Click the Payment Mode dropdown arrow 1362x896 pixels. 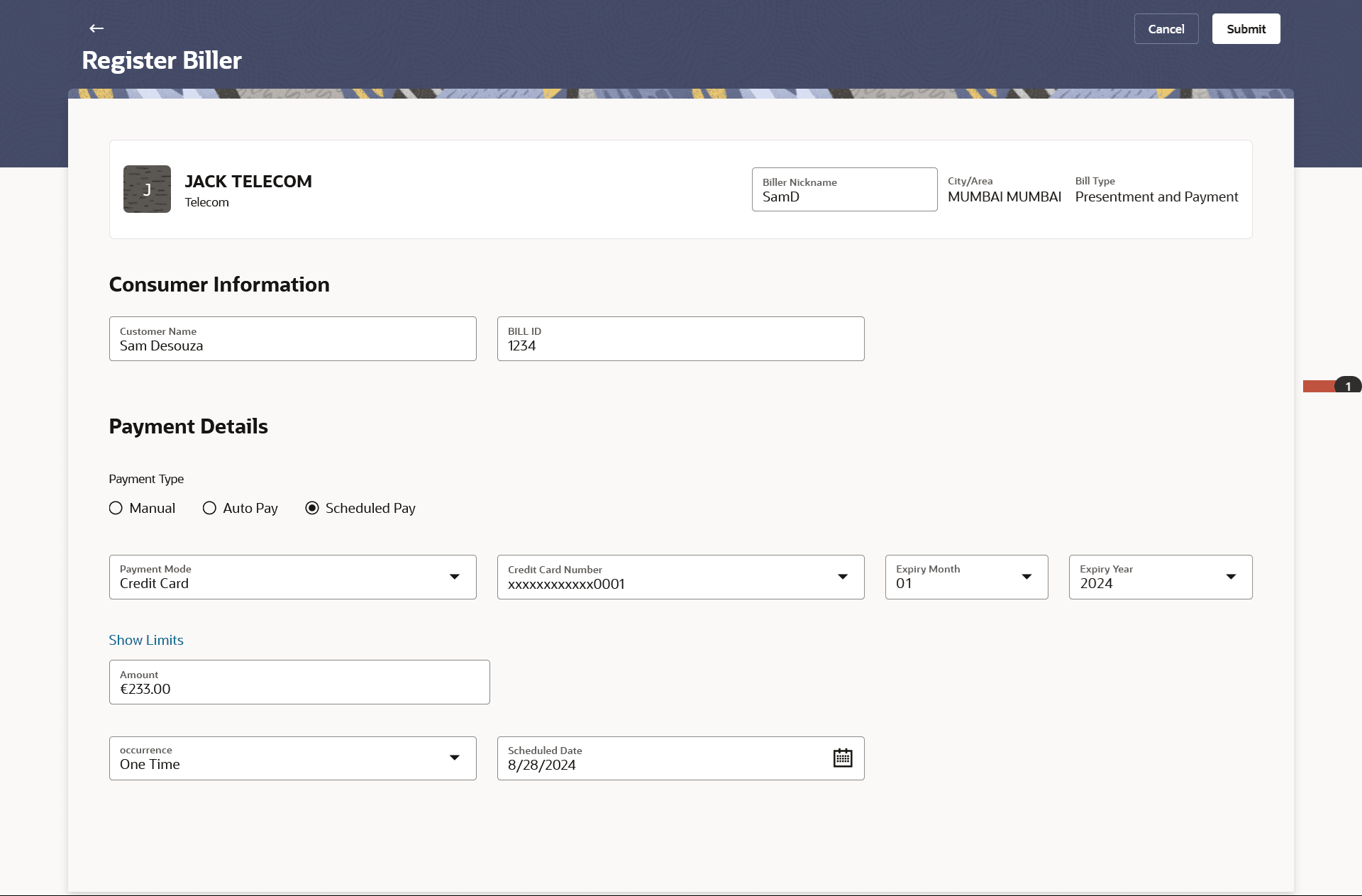pos(454,577)
